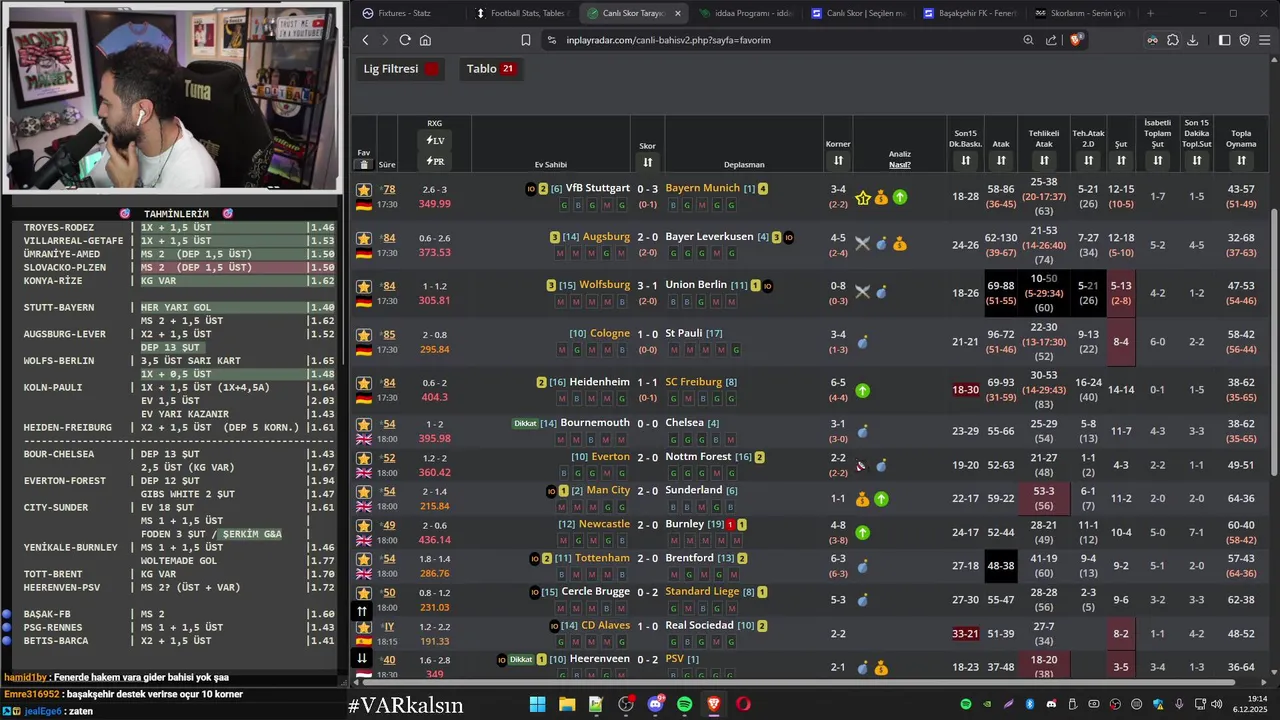
Task: Sort by Teh.Atak 2.D column
Action: [1088, 160]
